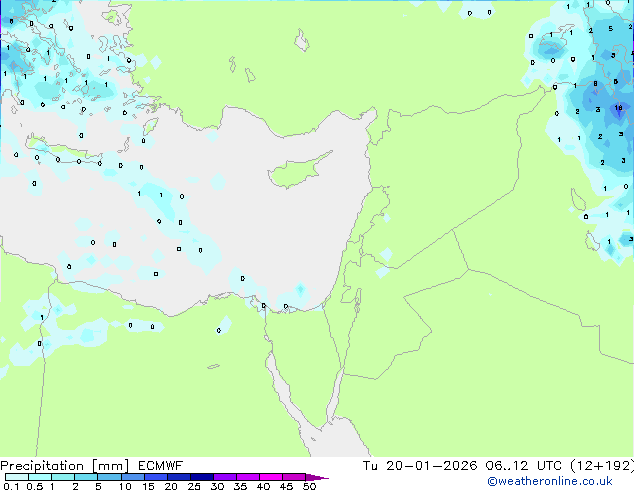Viewport: 634px width, 490px height.
Task: Click the 5–10 mm legend color swatch
Action: point(109,477)
